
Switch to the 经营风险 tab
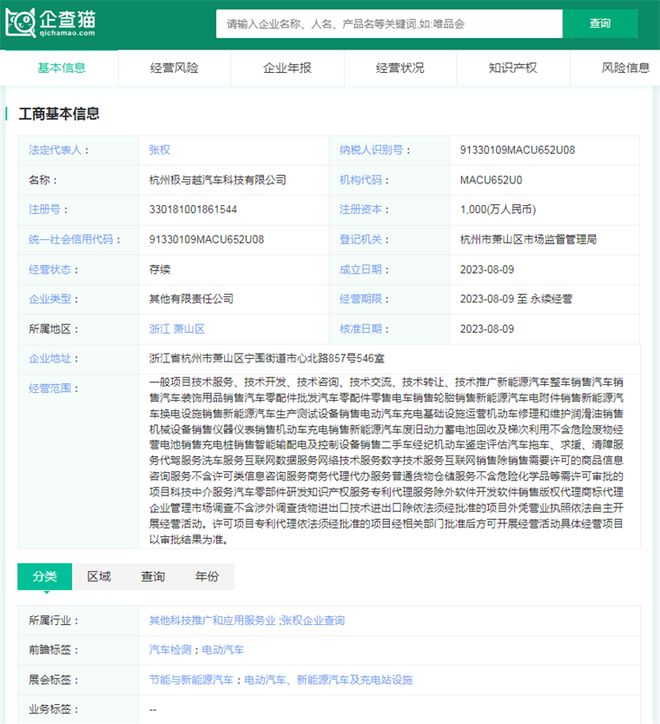coord(174,68)
